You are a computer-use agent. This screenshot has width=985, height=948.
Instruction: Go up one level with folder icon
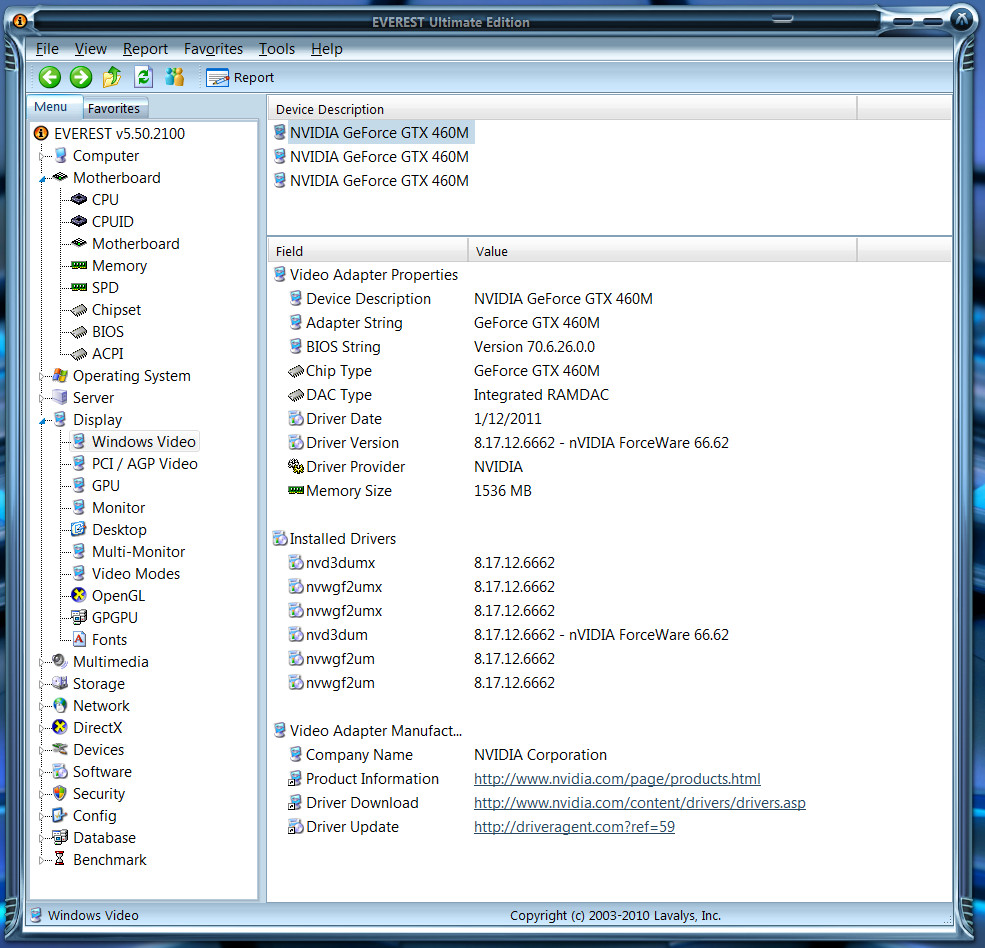coord(112,77)
